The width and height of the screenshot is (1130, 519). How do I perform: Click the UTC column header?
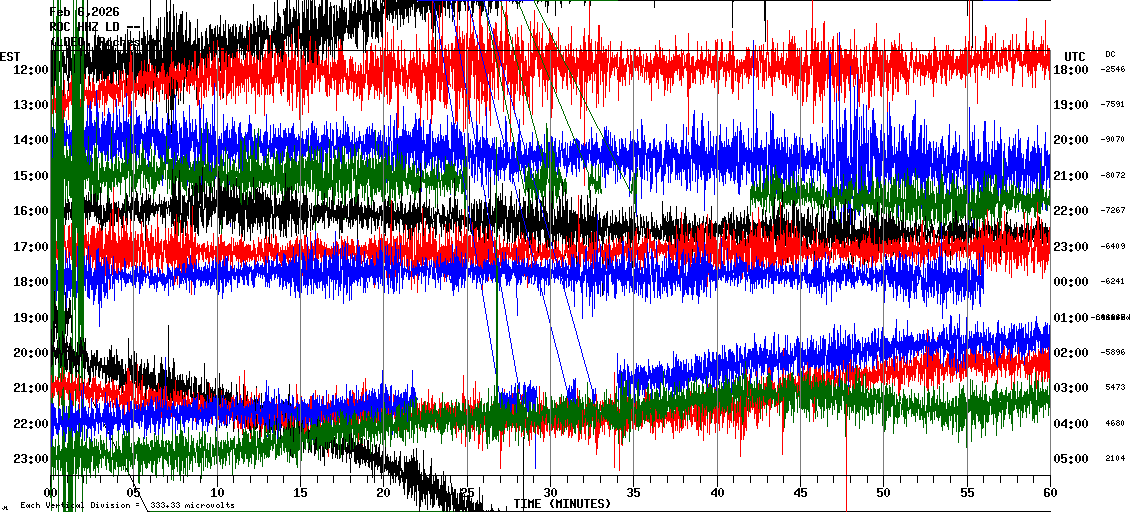point(1074,56)
